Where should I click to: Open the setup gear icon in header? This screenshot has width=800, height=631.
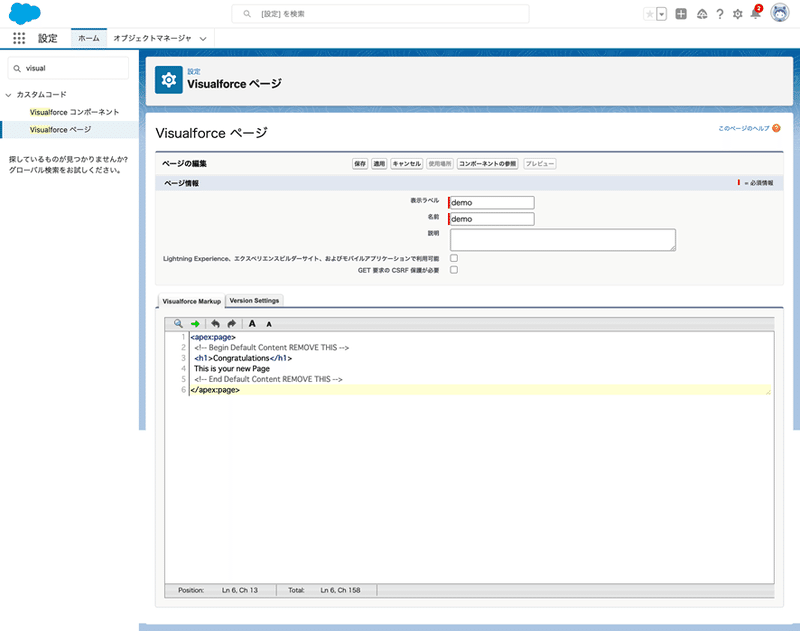737,14
